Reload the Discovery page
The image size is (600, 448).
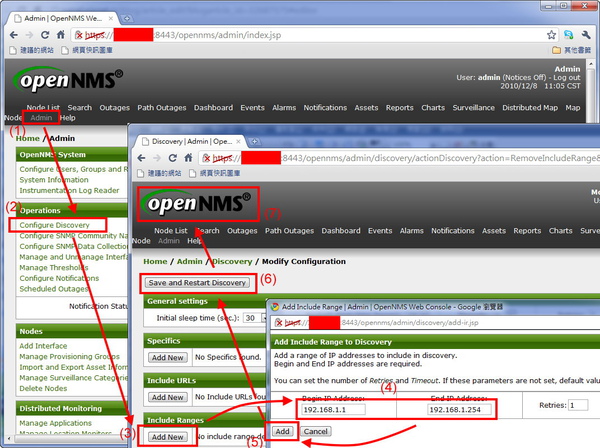point(173,158)
